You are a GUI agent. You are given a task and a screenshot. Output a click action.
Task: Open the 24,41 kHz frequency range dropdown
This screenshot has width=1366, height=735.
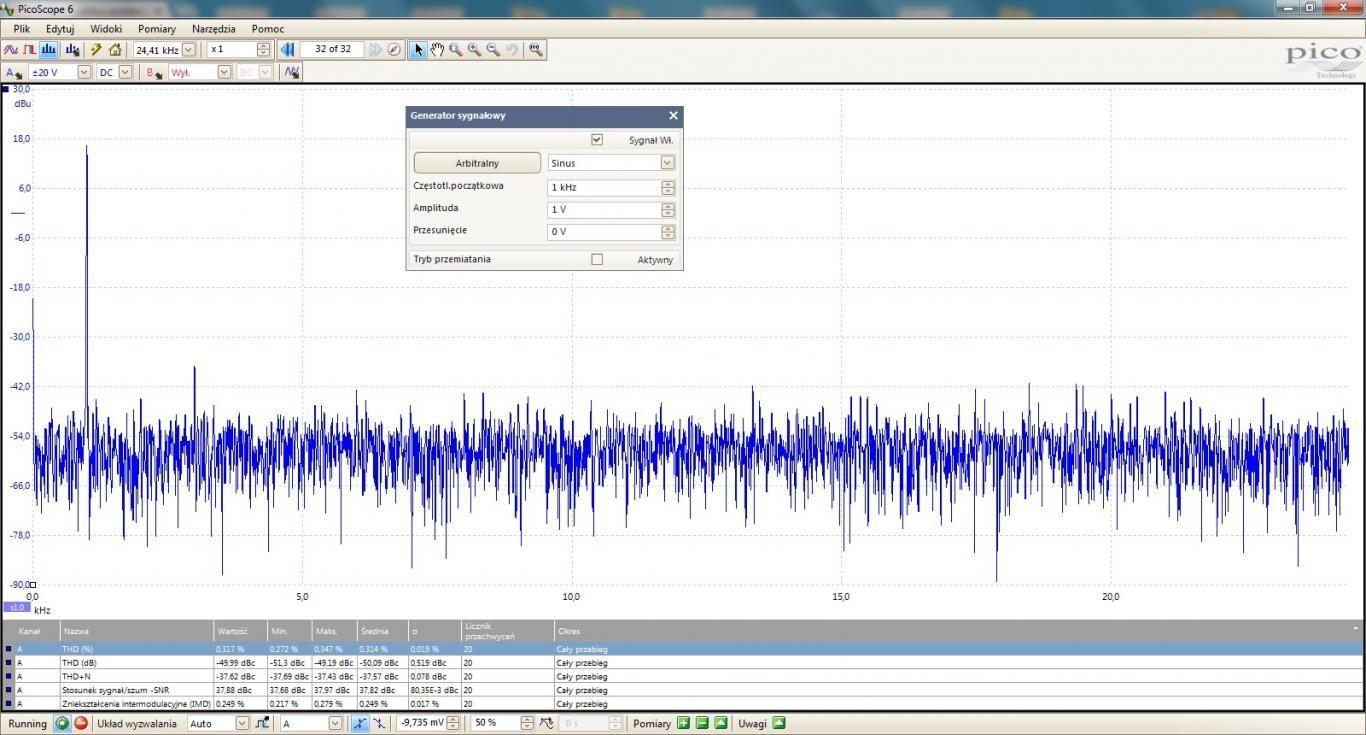tap(189, 49)
